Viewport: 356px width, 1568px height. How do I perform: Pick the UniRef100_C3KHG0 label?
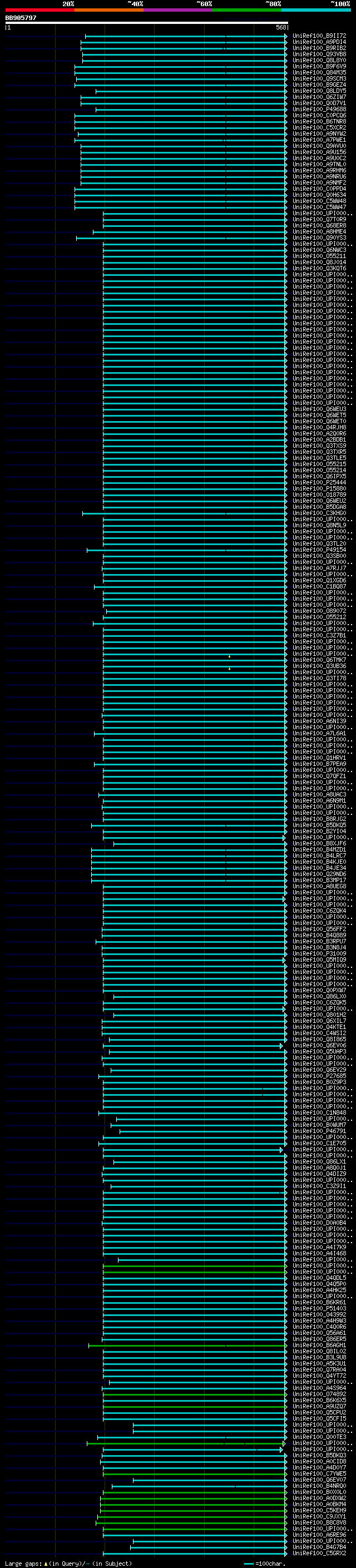point(319,513)
